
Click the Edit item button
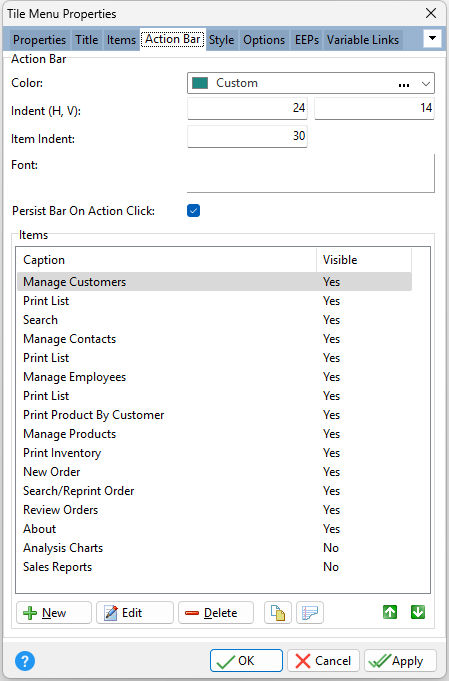click(135, 612)
